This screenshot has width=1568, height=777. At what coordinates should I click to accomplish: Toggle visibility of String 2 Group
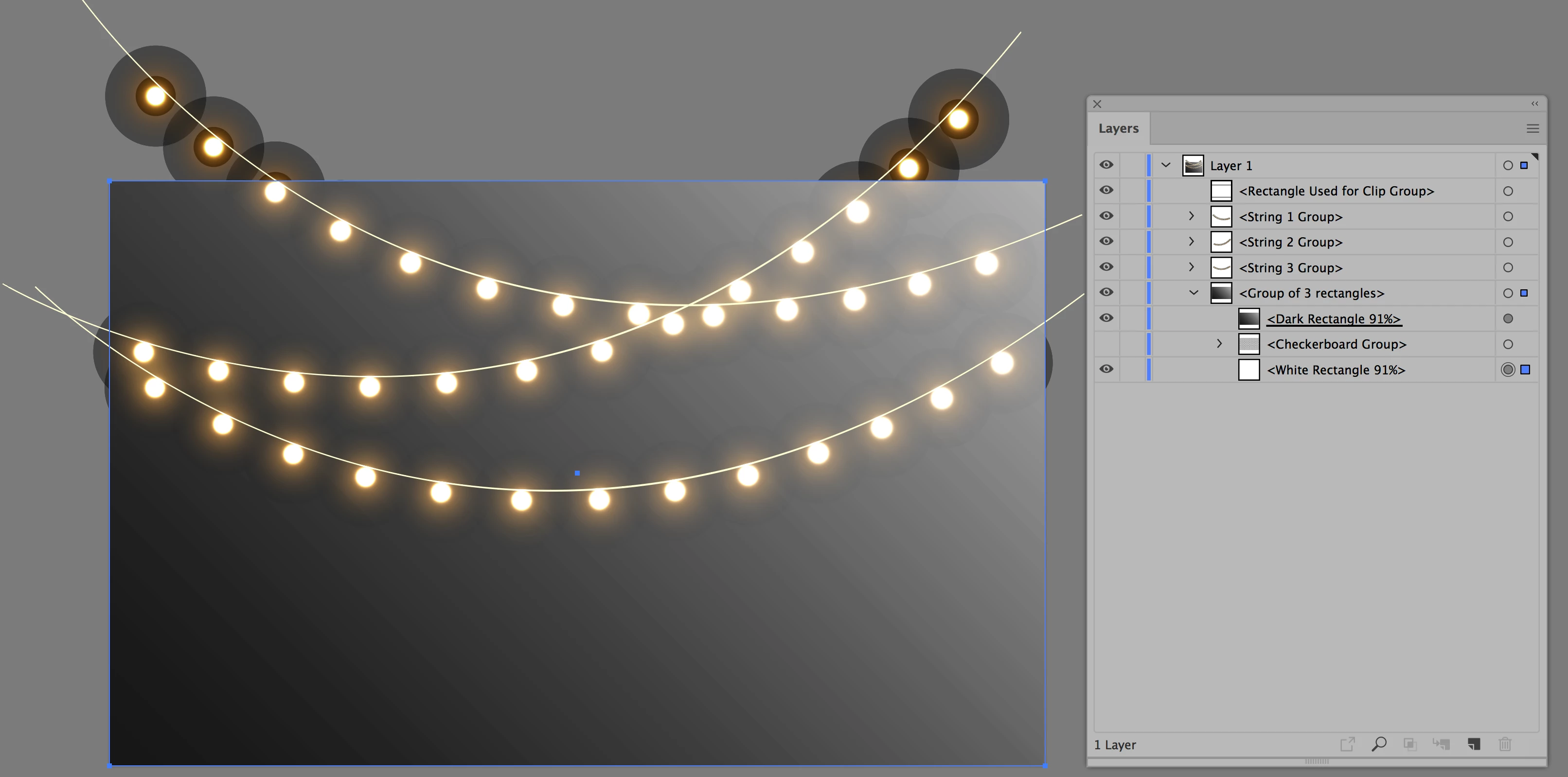pyautogui.click(x=1106, y=242)
